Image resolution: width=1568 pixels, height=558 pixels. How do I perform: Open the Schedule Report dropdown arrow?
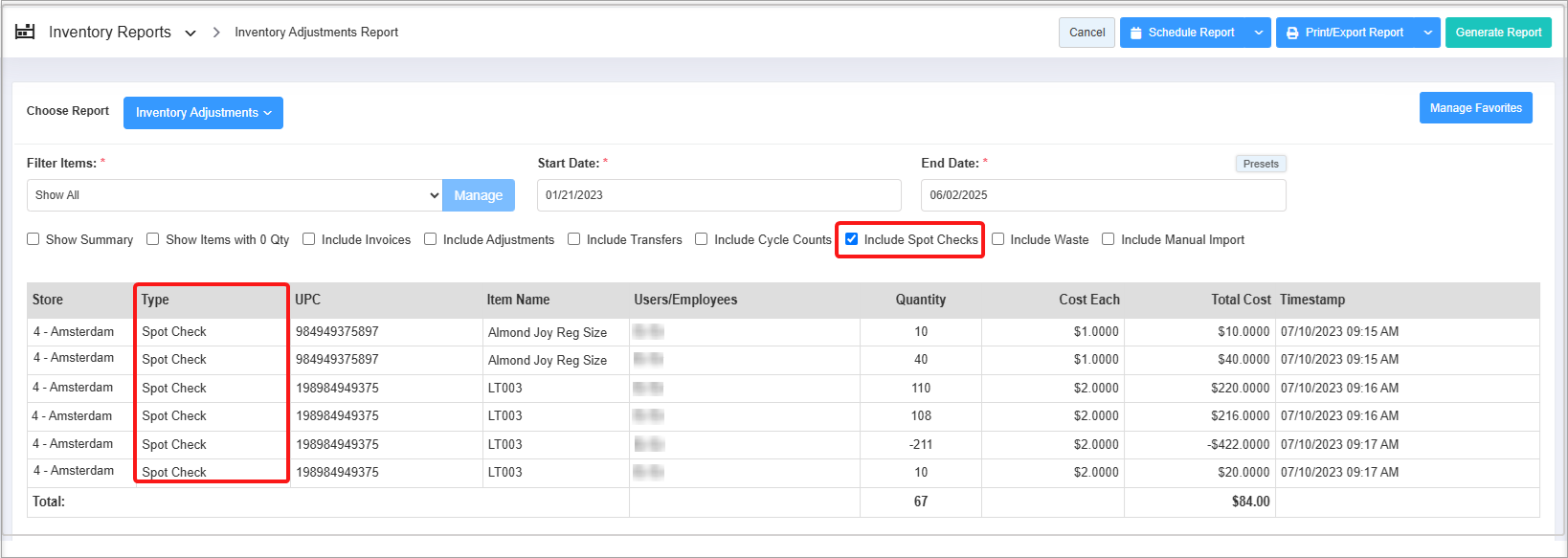click(1259, 33)
